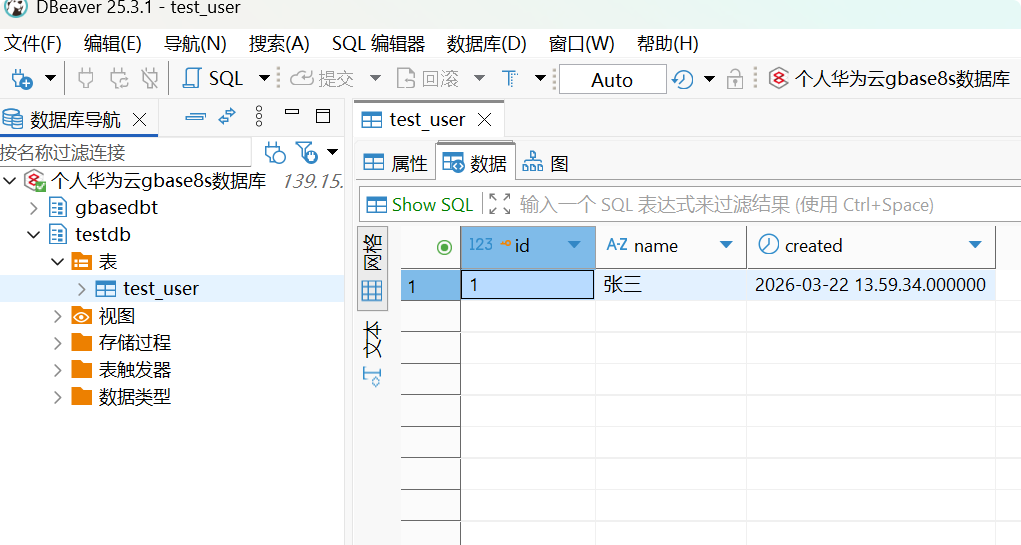1021x545 pixels.
Task: Open the navigator three-dot view menu
Action: pos(259,116)
